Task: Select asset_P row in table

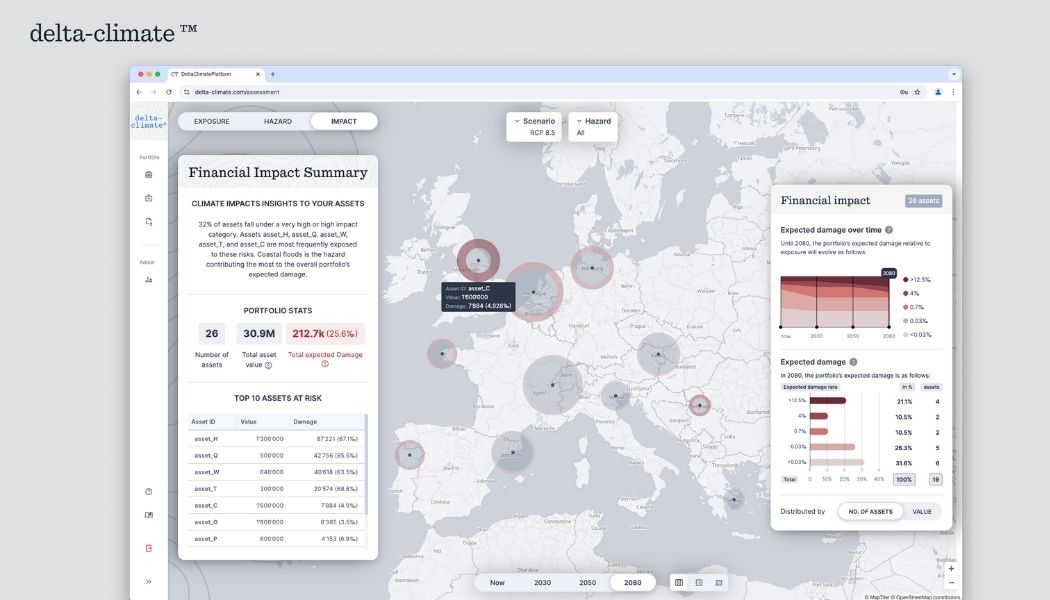Action: (276, 539)
